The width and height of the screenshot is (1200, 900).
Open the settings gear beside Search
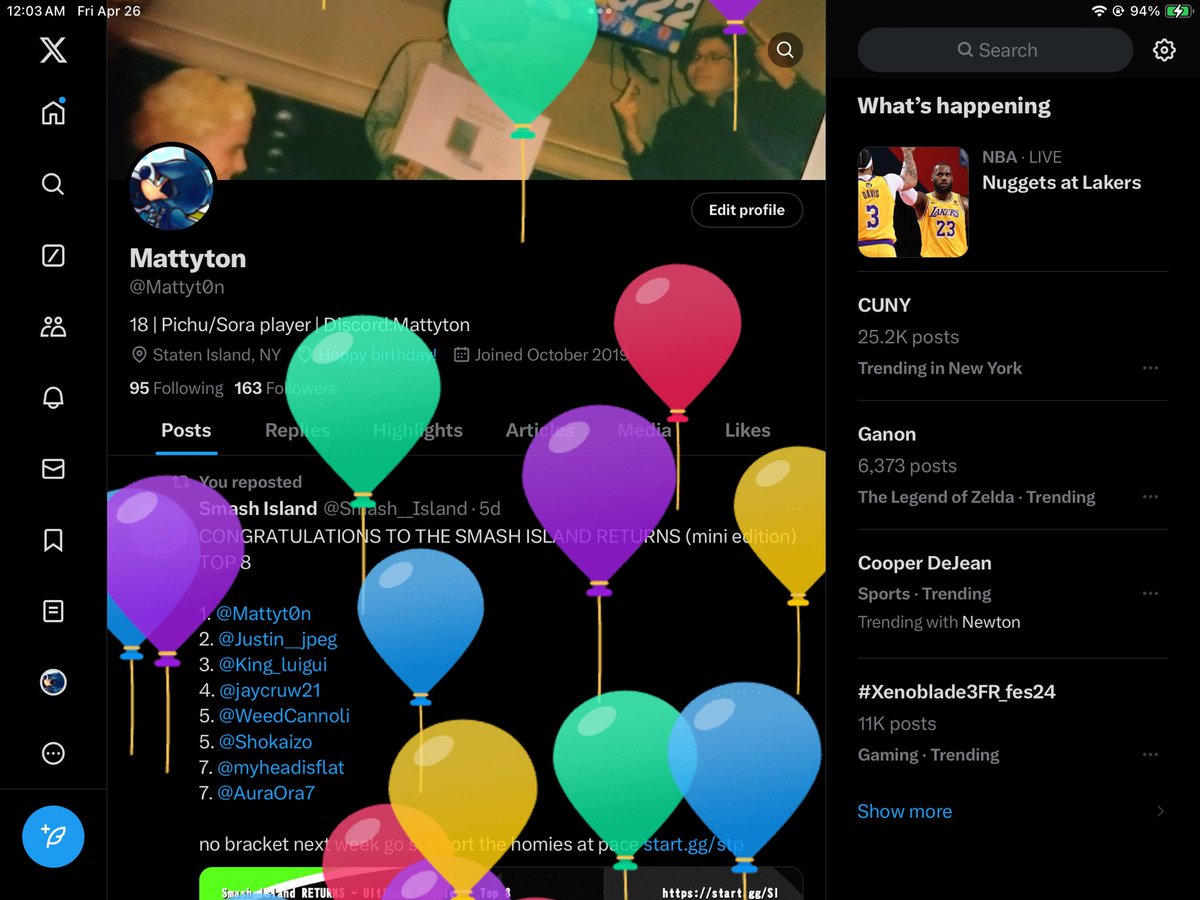[1164, 50]
